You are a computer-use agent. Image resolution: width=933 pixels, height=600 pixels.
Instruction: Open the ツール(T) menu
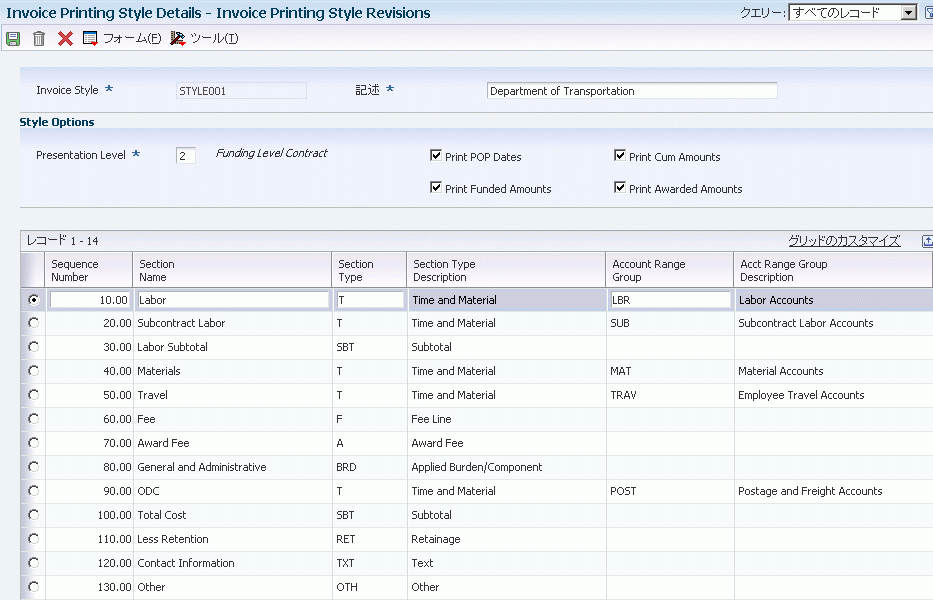pyautogui.click(x=214, y=39)
